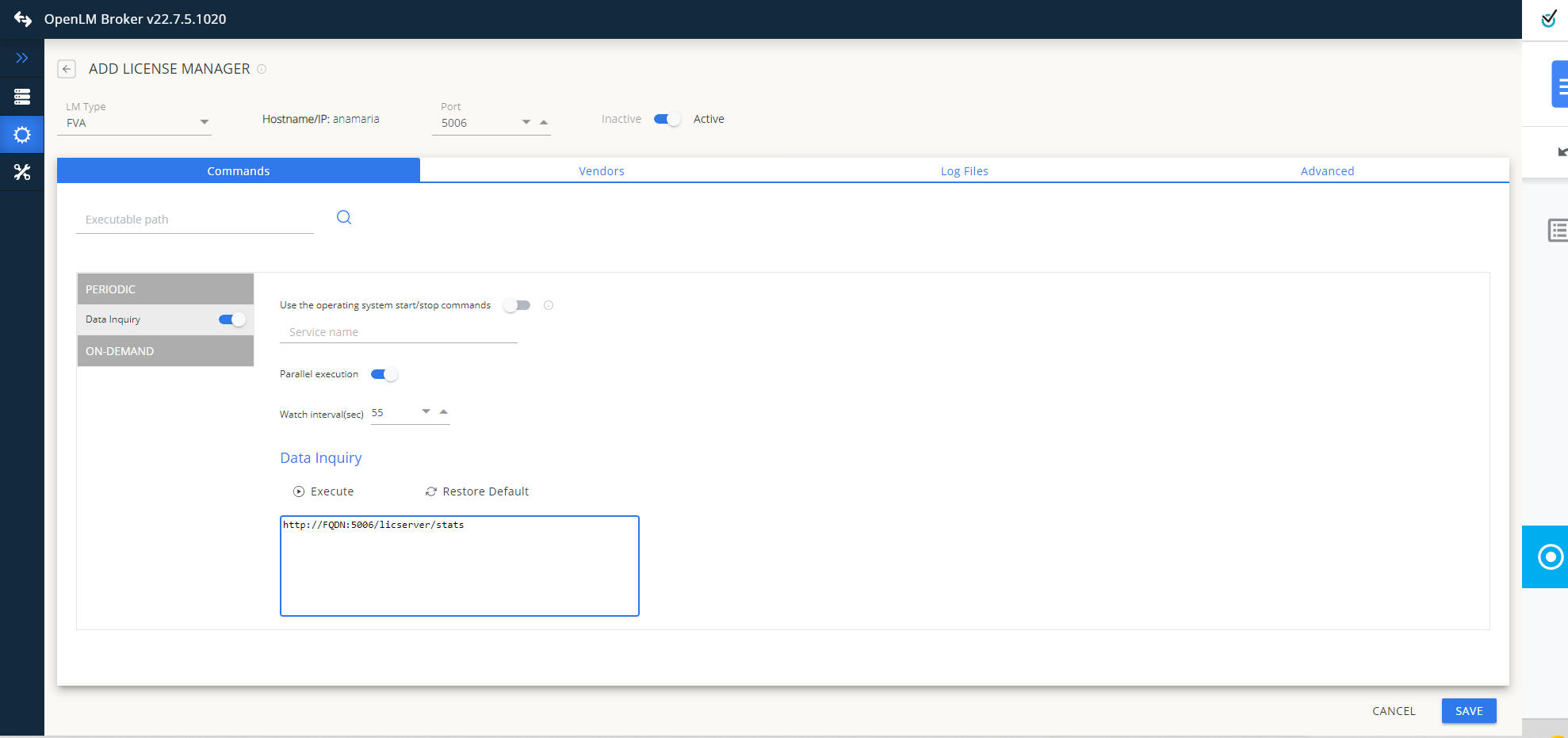Click the tools wrench icon in the sidebar
Screen dimensions: 1568x738
(21, 172)
